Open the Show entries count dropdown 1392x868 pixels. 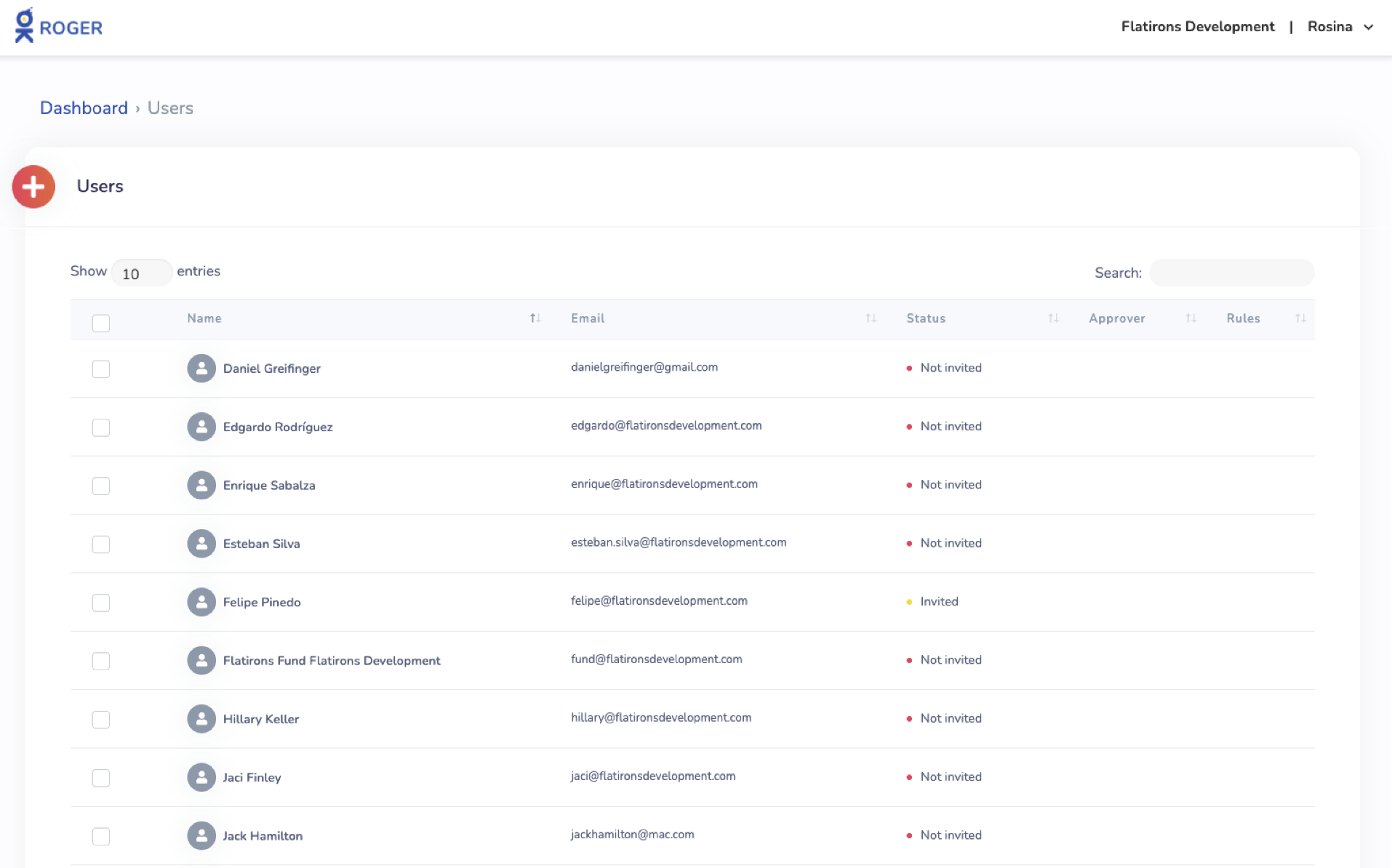(141, 273)
